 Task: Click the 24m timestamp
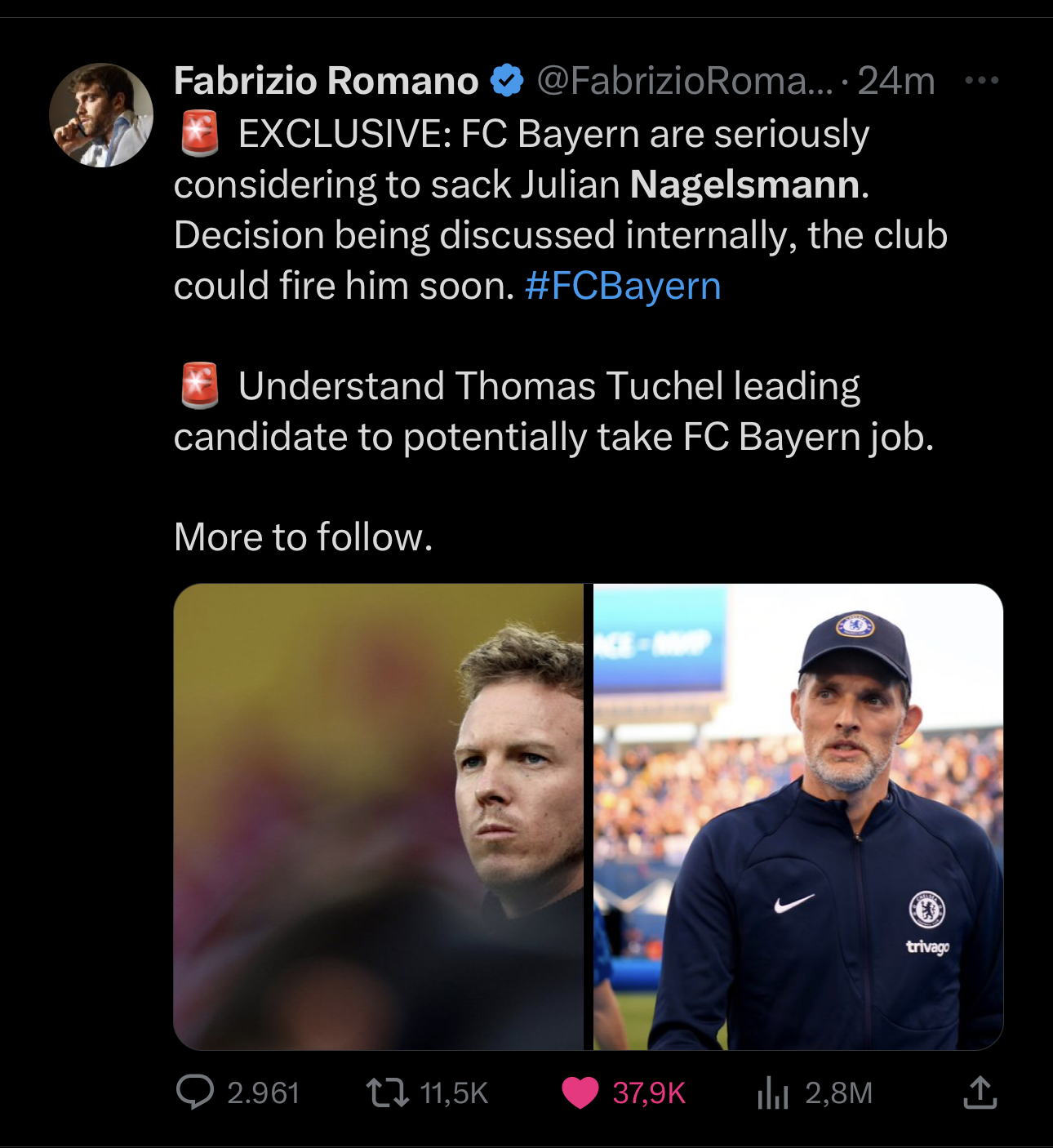895,81
